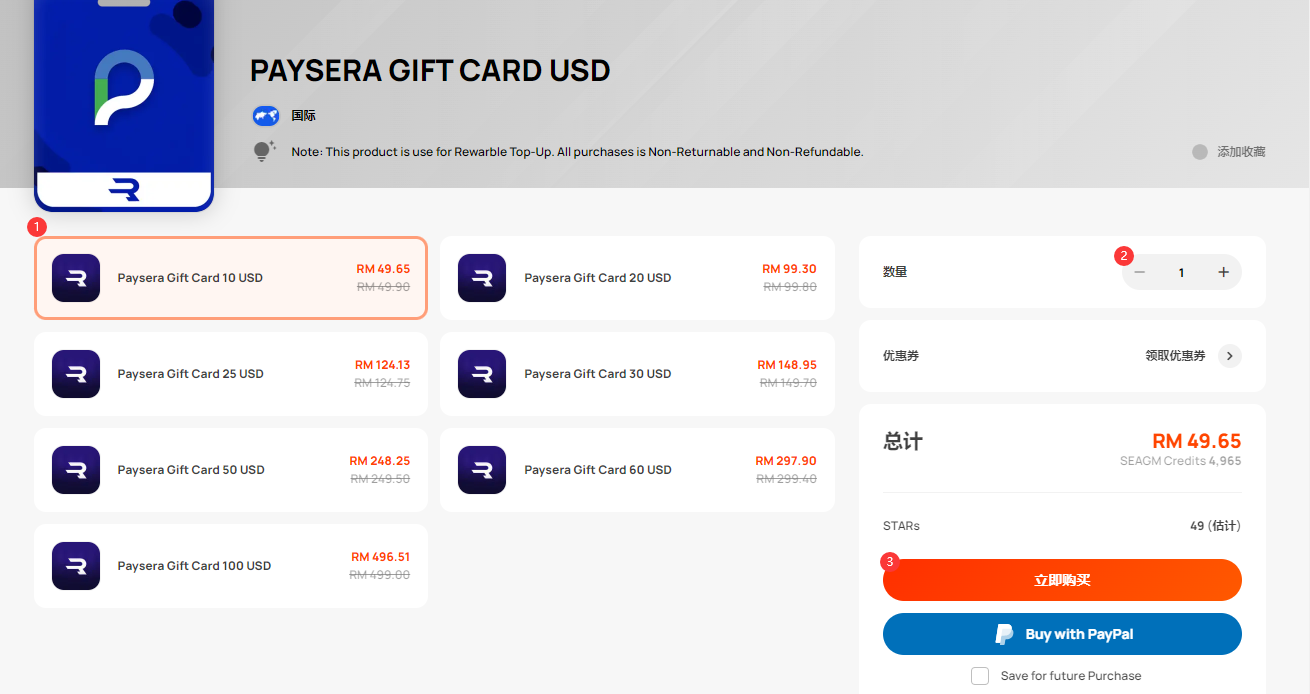
Task: Click icon of Paysera Gift Card 30 USD
Action: 482,374
